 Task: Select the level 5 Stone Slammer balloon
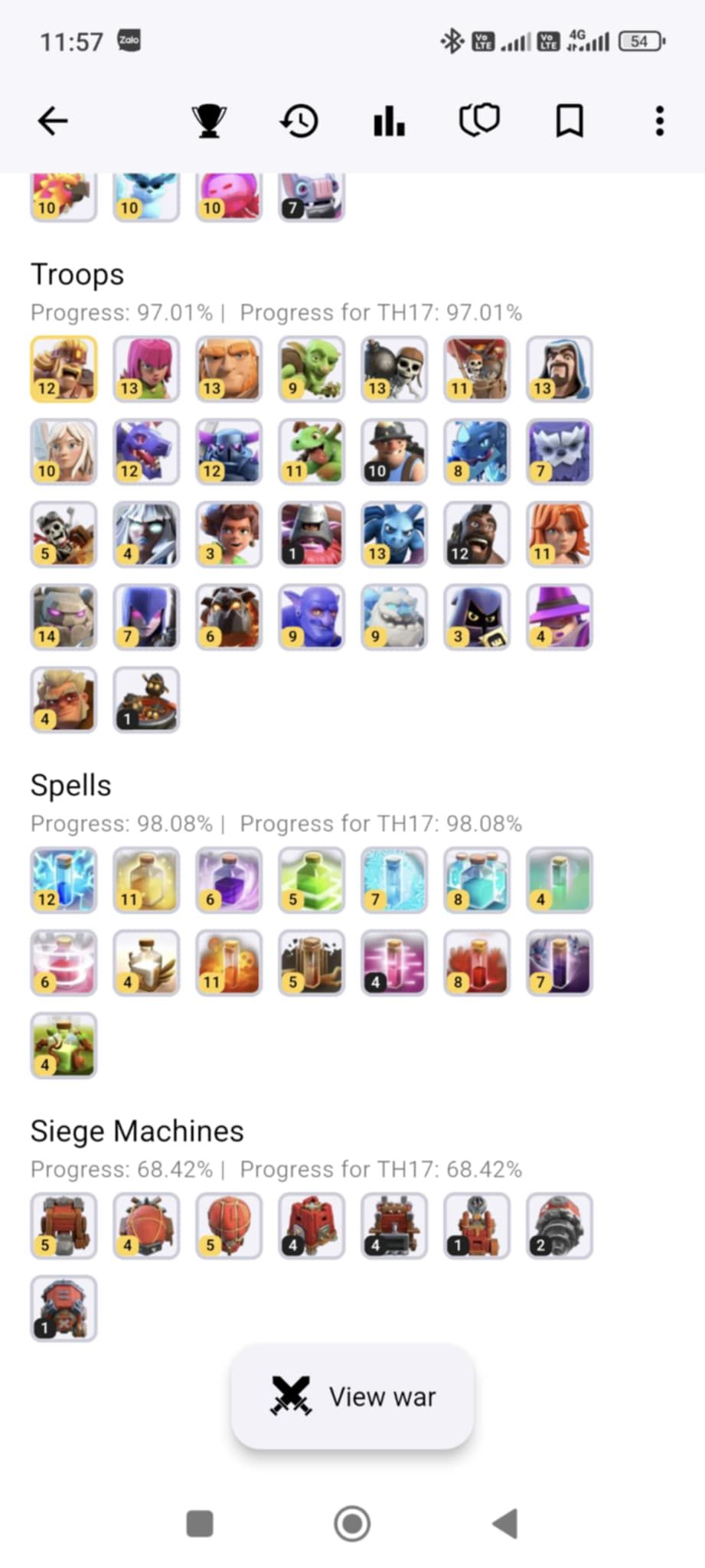coord(229,1226)
